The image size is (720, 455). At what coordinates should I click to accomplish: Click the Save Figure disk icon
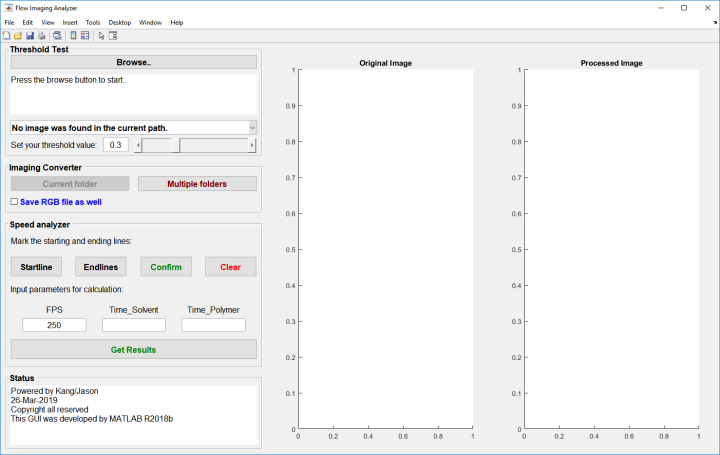coord(29,35)
